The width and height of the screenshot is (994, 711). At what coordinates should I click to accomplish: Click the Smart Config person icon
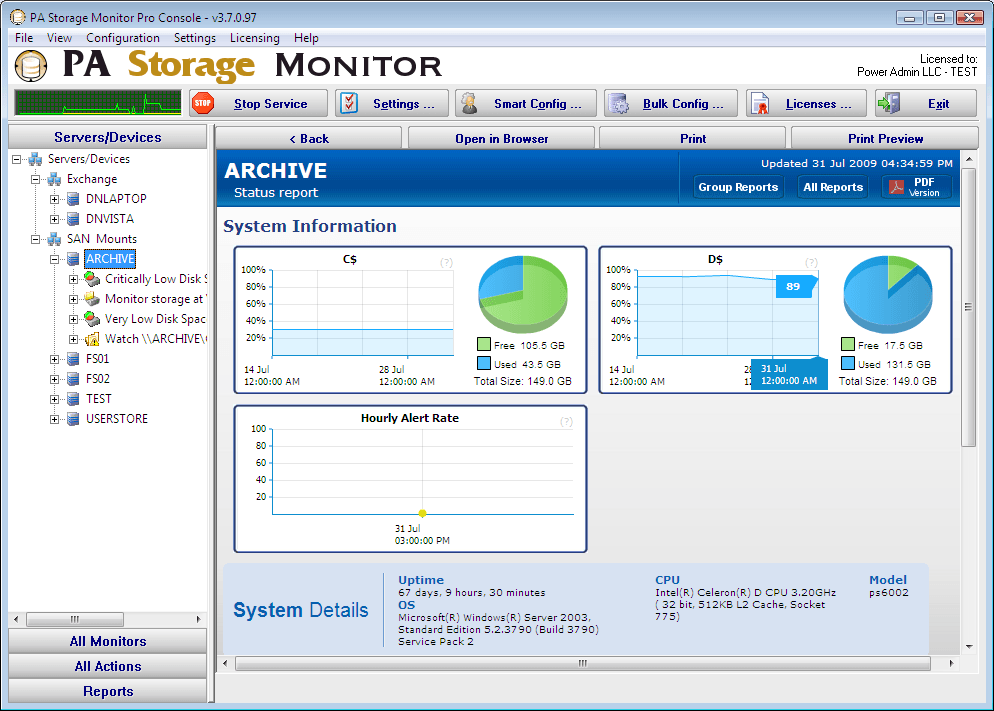(468, 103)
